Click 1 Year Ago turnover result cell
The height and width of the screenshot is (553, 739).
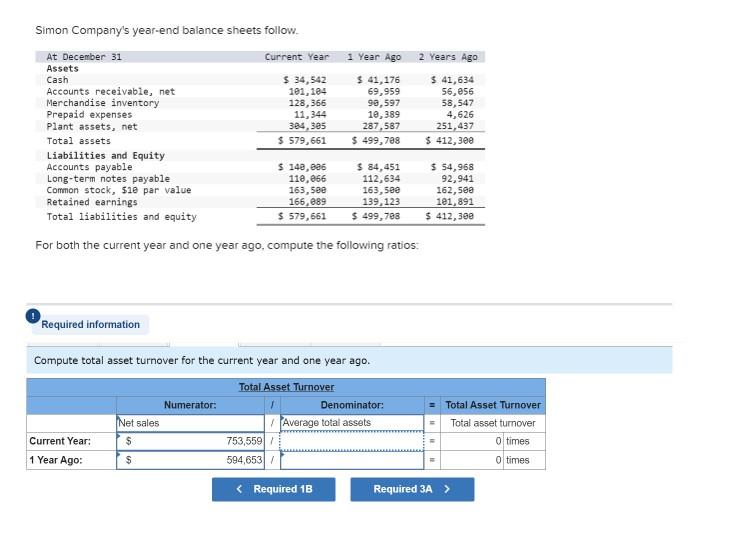coord(493,460)
